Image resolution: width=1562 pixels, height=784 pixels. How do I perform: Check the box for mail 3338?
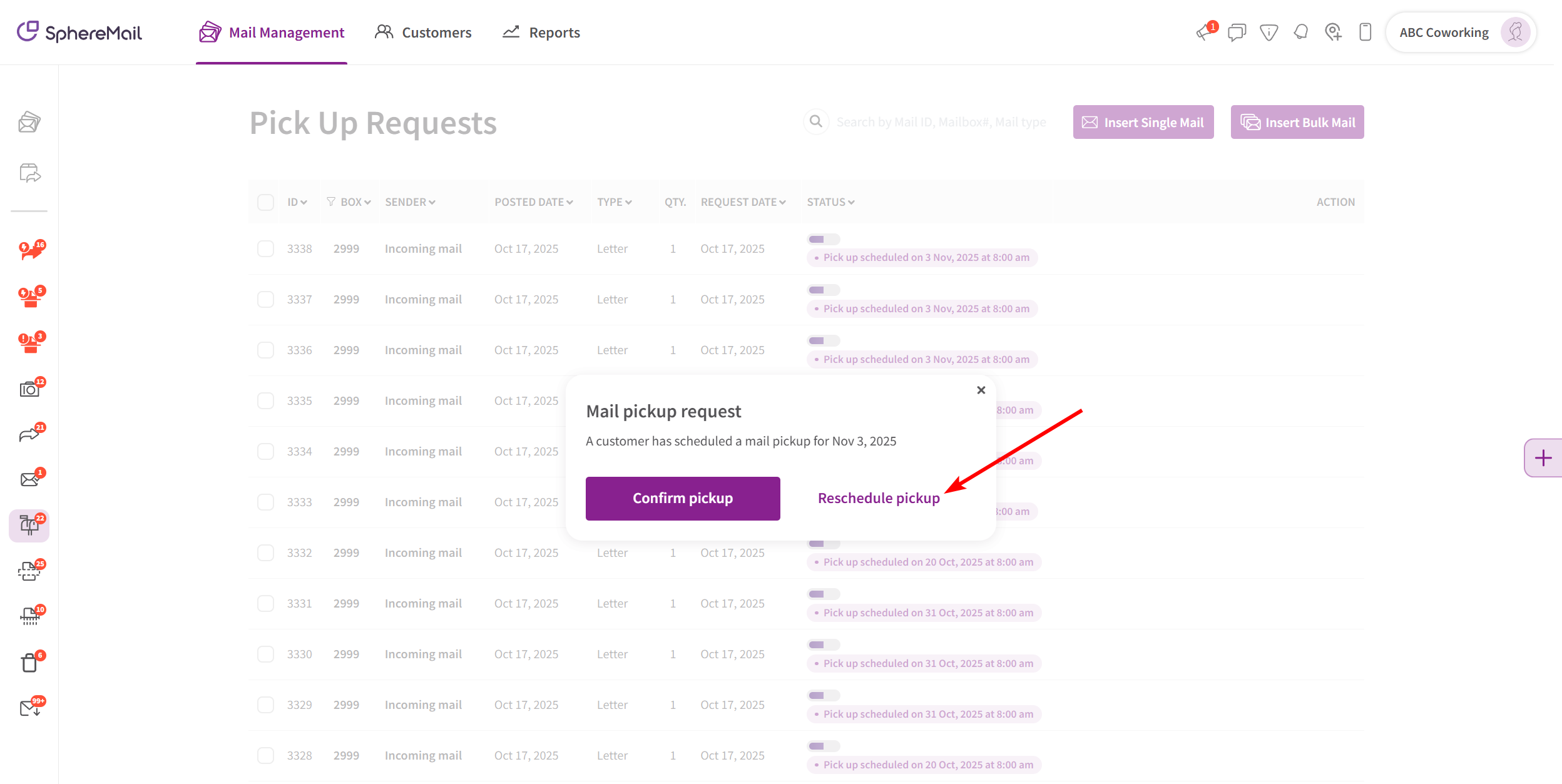(x=265, y=249)
